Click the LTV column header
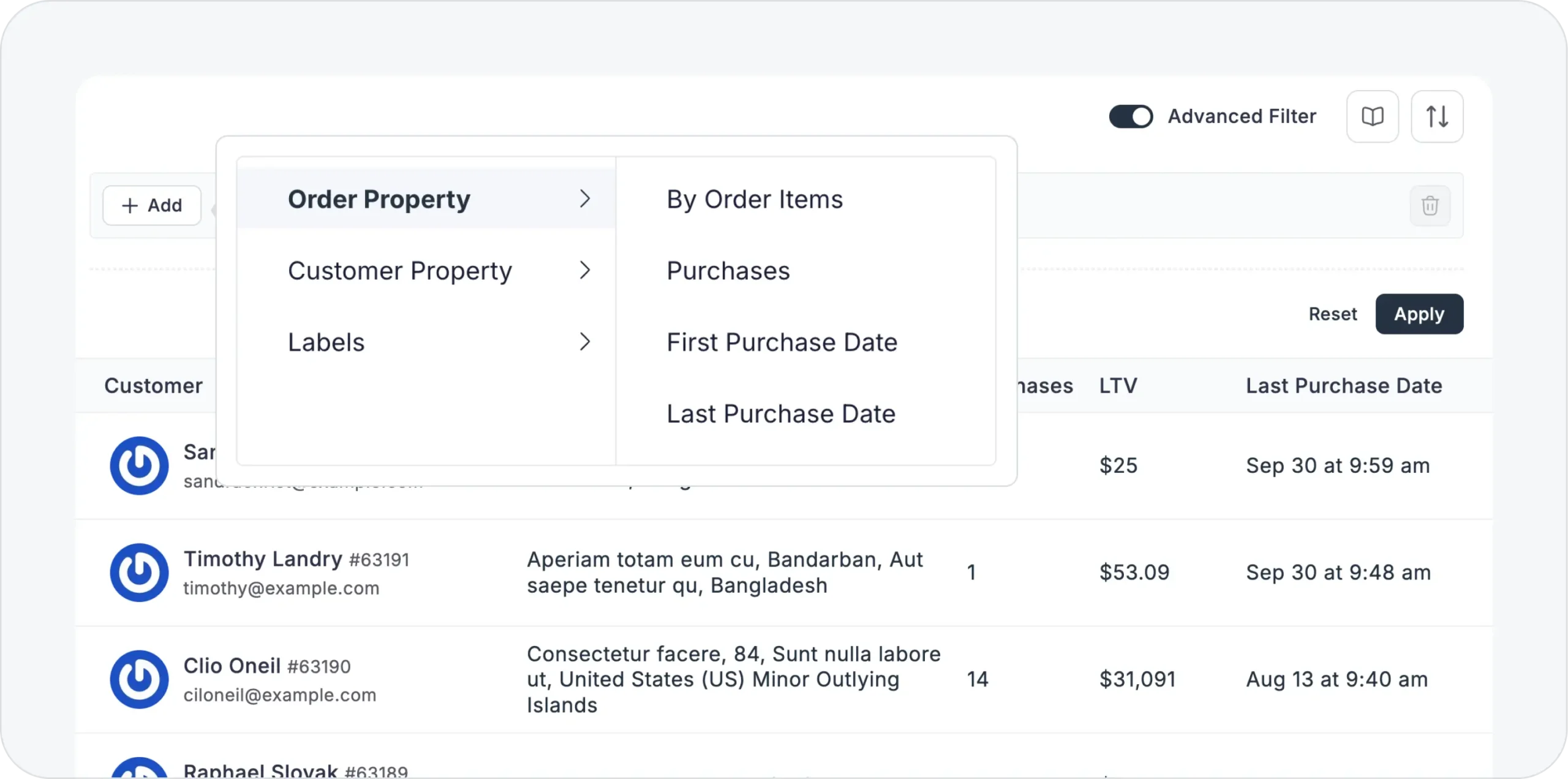 [1118, 386]
